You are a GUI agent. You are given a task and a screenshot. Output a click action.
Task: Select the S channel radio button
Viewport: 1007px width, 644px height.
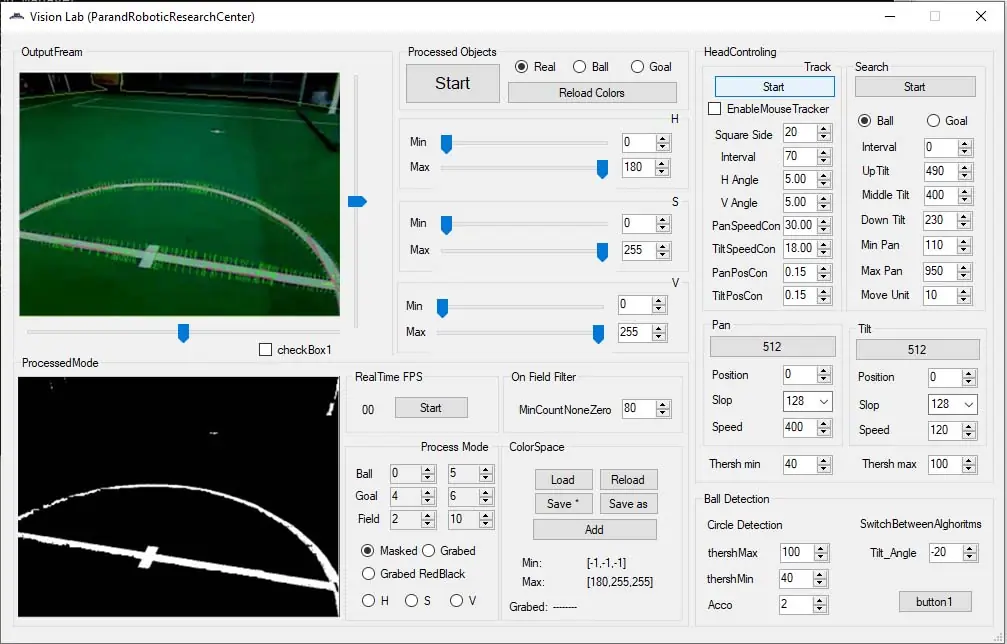(412, 600)
